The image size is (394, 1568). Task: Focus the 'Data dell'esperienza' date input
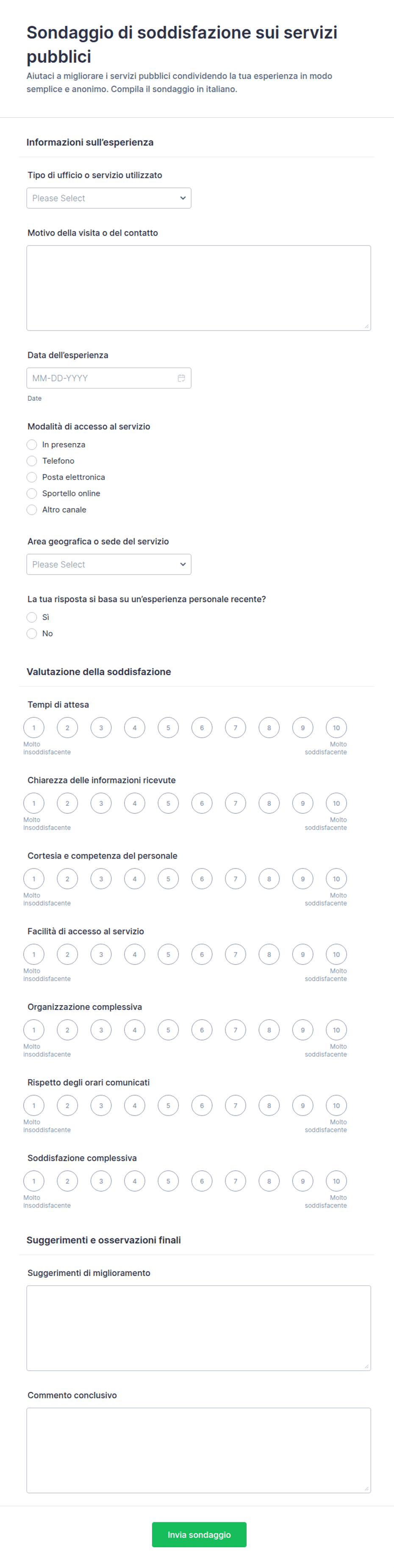[109, 378]
